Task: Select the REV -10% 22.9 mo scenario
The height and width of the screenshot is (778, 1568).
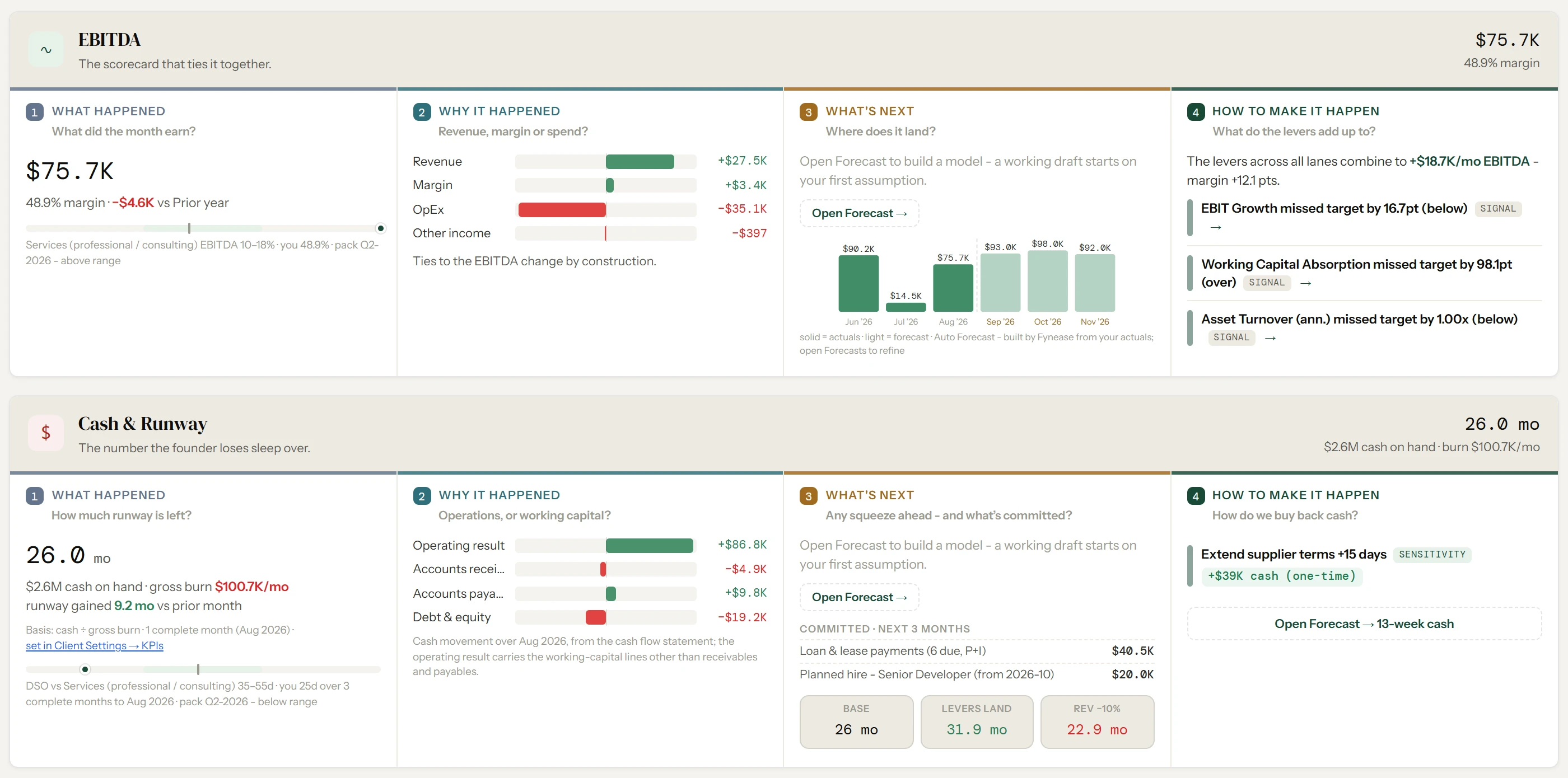Action: (x=1097, y=721)
